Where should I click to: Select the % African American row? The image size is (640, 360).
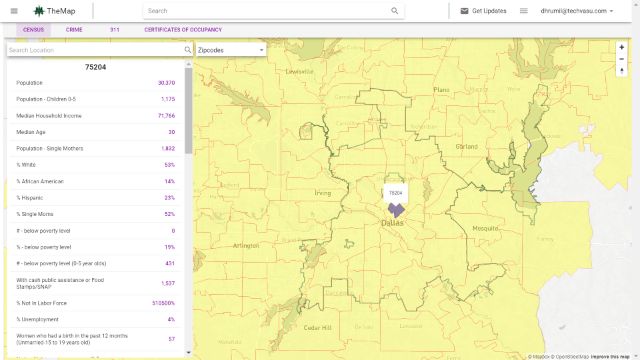point(96,181)
